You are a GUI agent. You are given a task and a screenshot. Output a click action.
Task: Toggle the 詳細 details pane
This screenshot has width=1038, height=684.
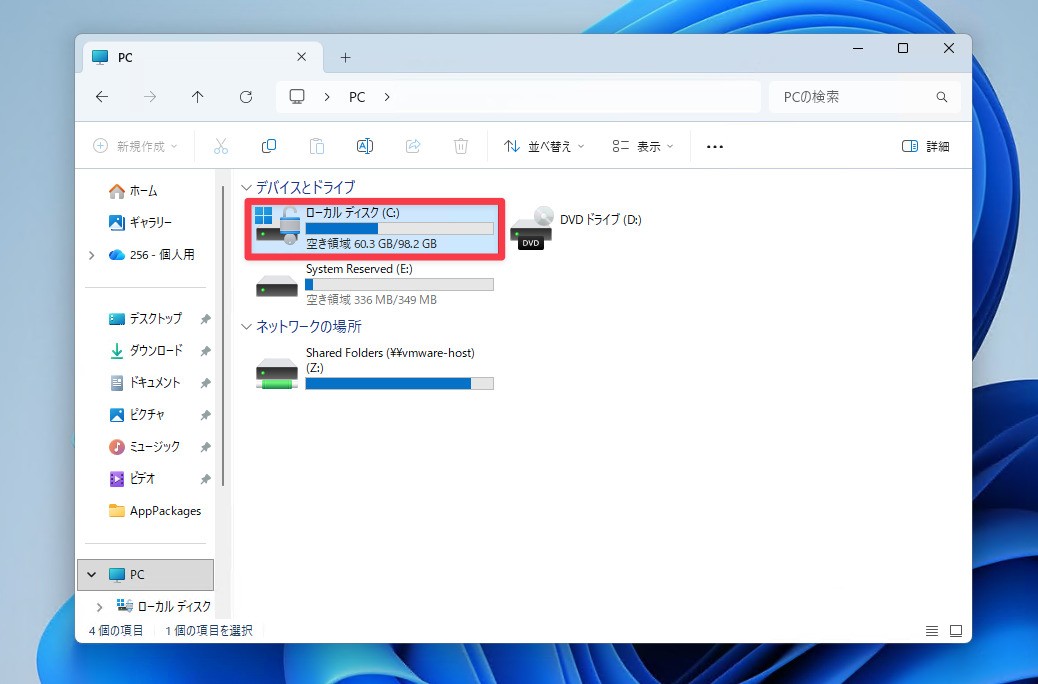click(x=925, y=146)
